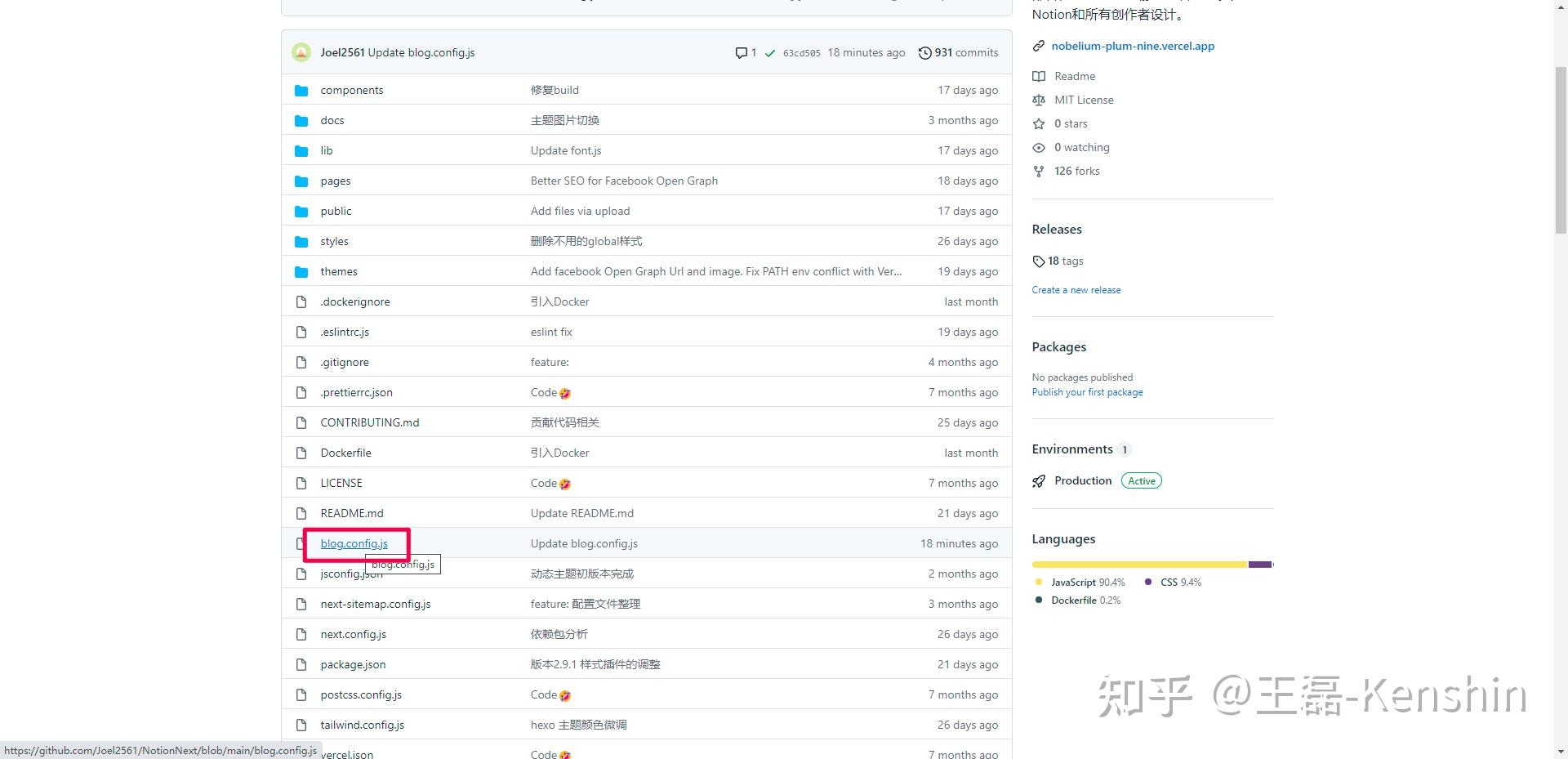Screen dimensions: 1568x759
Task: Click the purple CSS language bar segment
Action: [1260, 565]
